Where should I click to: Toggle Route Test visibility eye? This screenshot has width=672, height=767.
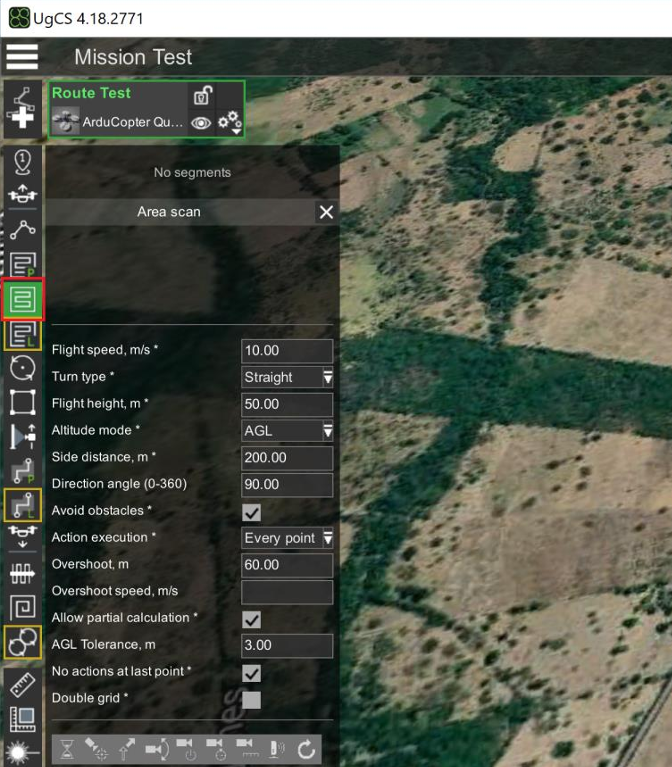point(201,123)
